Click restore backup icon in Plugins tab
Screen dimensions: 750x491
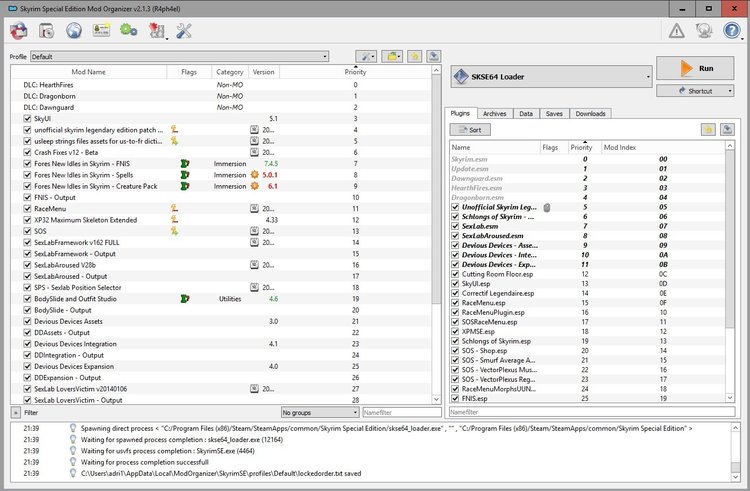[708, 130]
